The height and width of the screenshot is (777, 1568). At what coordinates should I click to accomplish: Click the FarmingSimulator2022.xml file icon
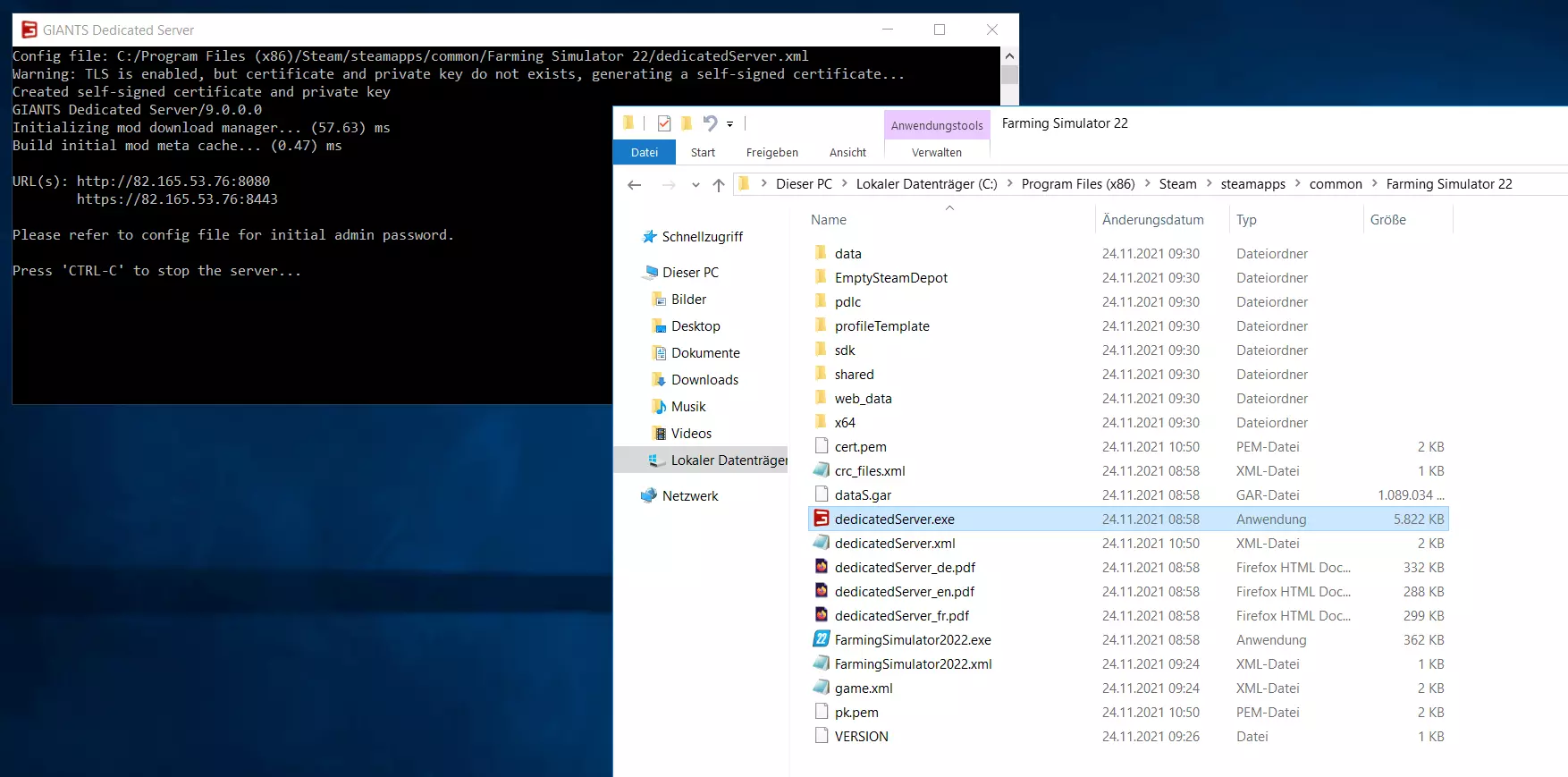click(x=821, y=663)
